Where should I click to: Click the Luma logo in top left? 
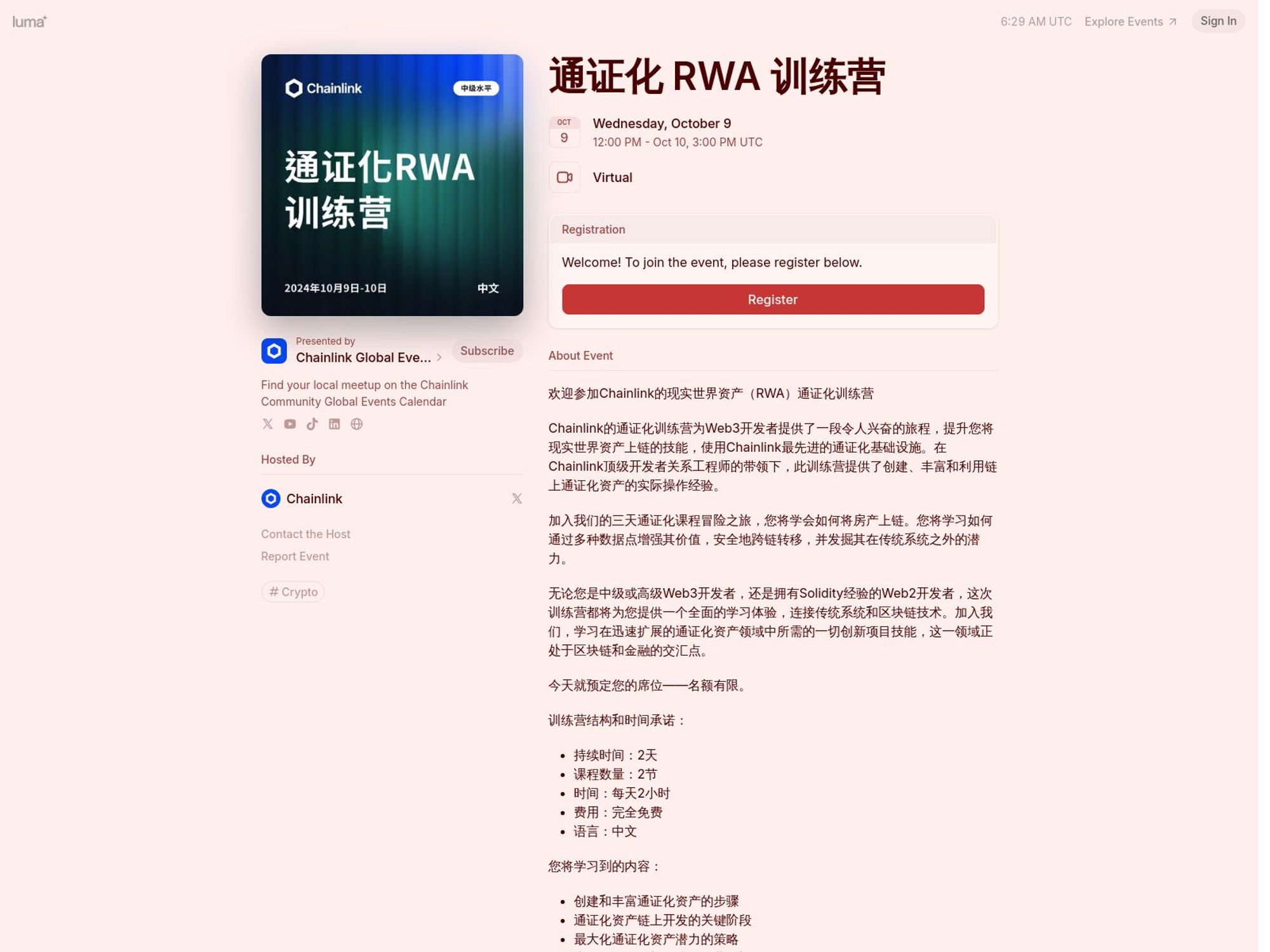point(29,20)
